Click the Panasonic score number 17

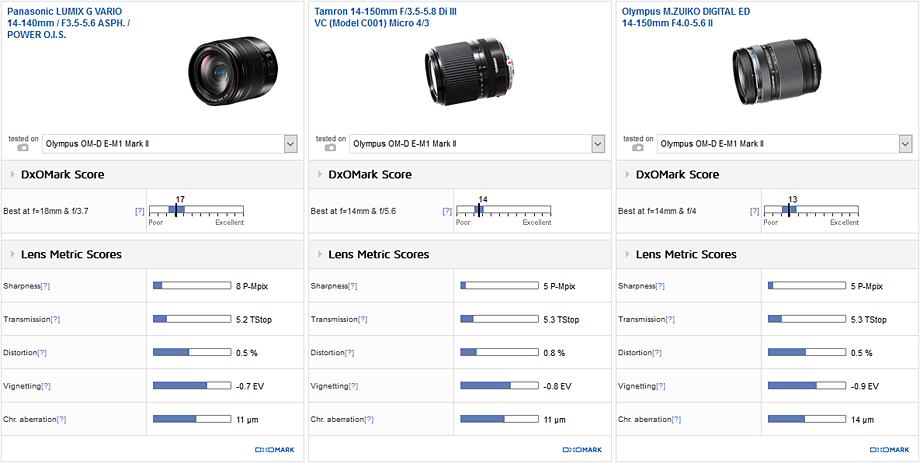coord(180,200)
